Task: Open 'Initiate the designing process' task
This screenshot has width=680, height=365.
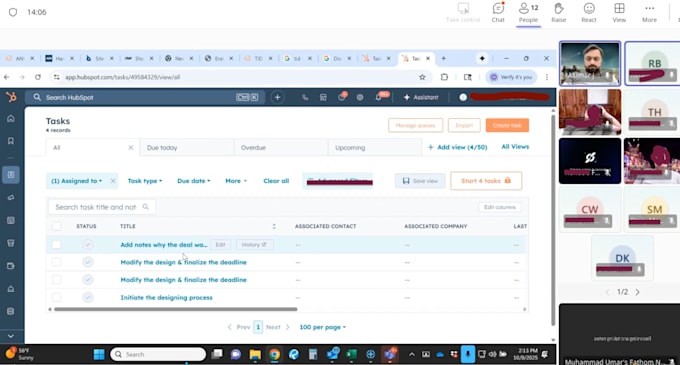Action: click(167, 297)
